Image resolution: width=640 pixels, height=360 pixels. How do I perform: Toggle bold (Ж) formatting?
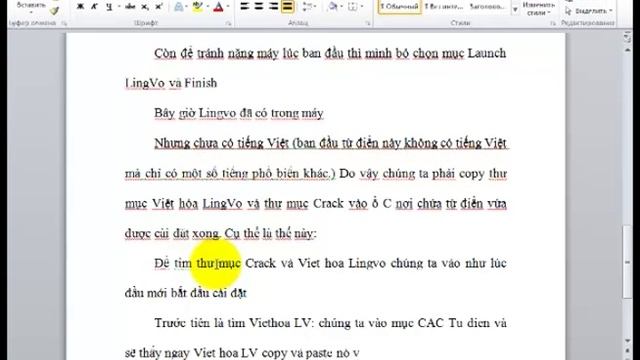[x=80, y=7]
